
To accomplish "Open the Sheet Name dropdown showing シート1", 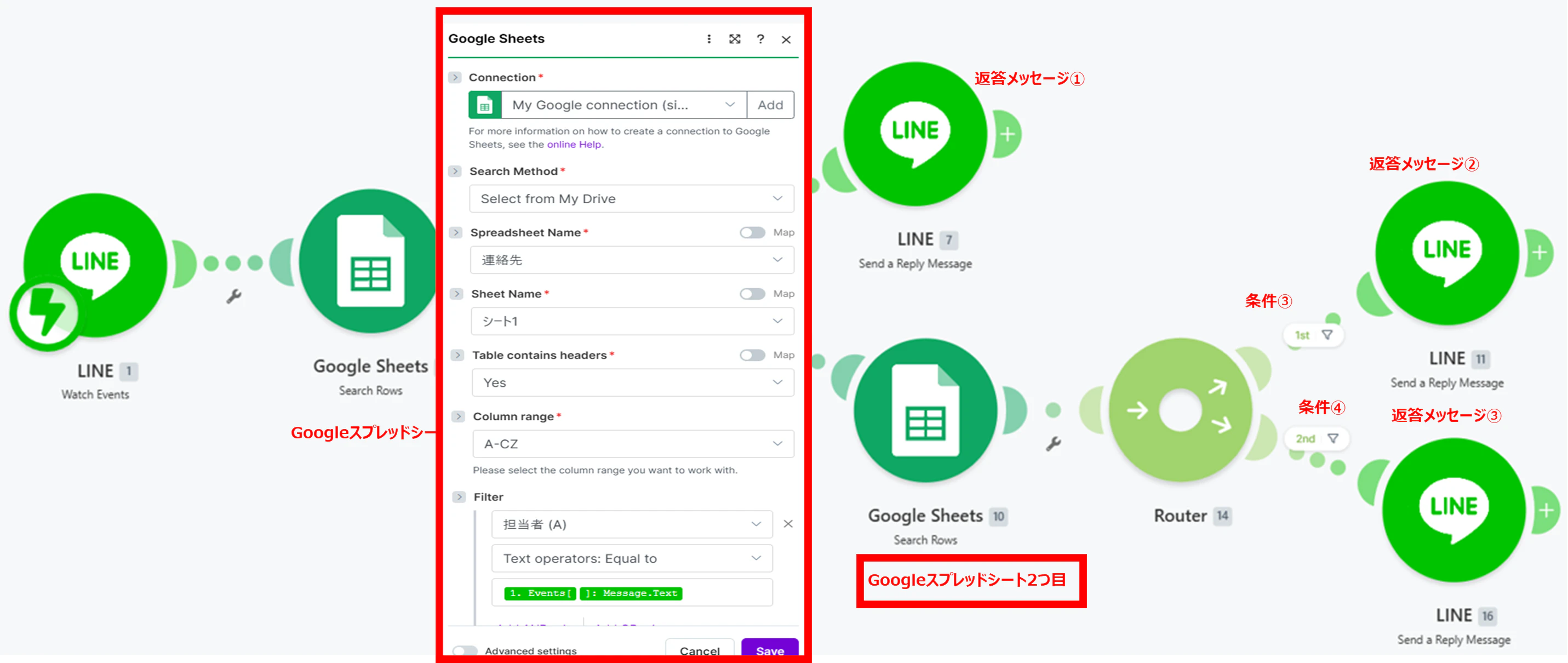I will point(632,322).
